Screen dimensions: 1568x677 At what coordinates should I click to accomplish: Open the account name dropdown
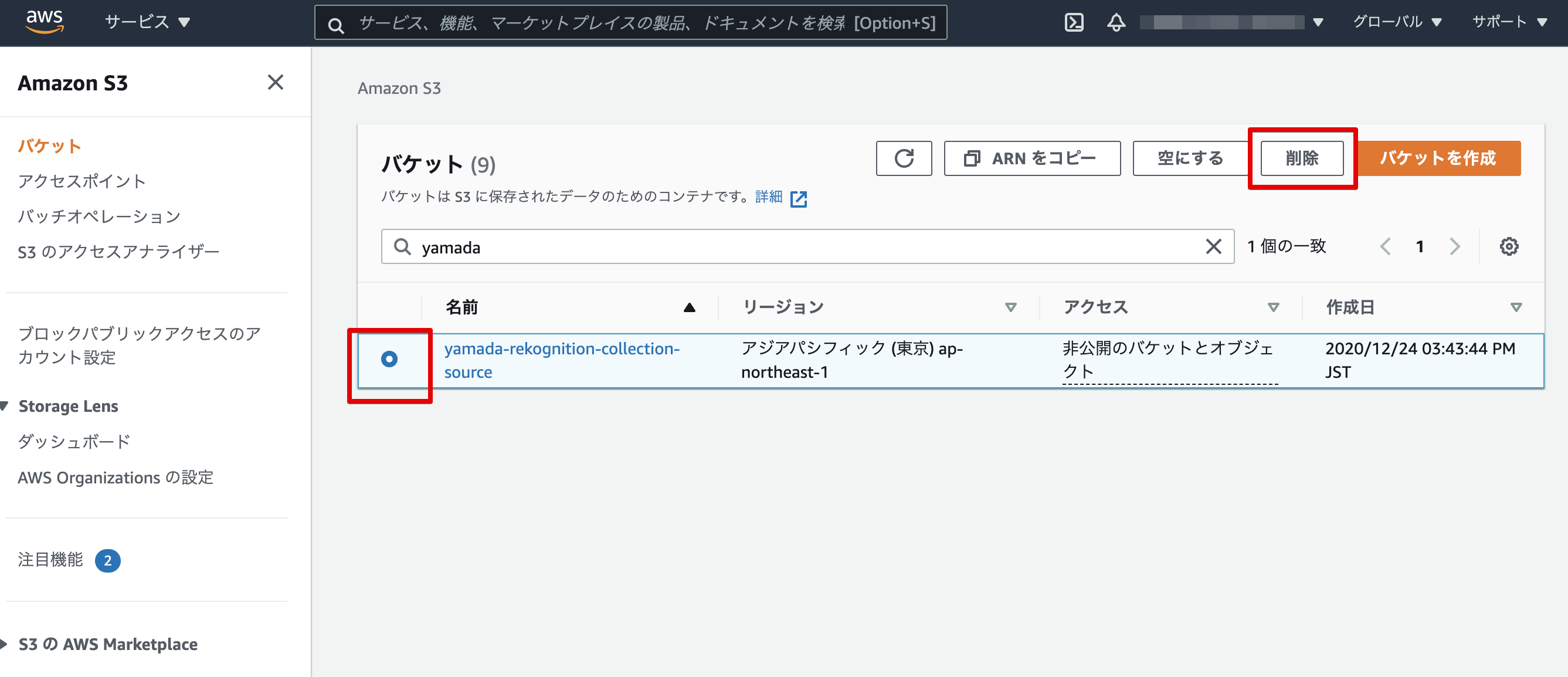(x=1232, y=22)
